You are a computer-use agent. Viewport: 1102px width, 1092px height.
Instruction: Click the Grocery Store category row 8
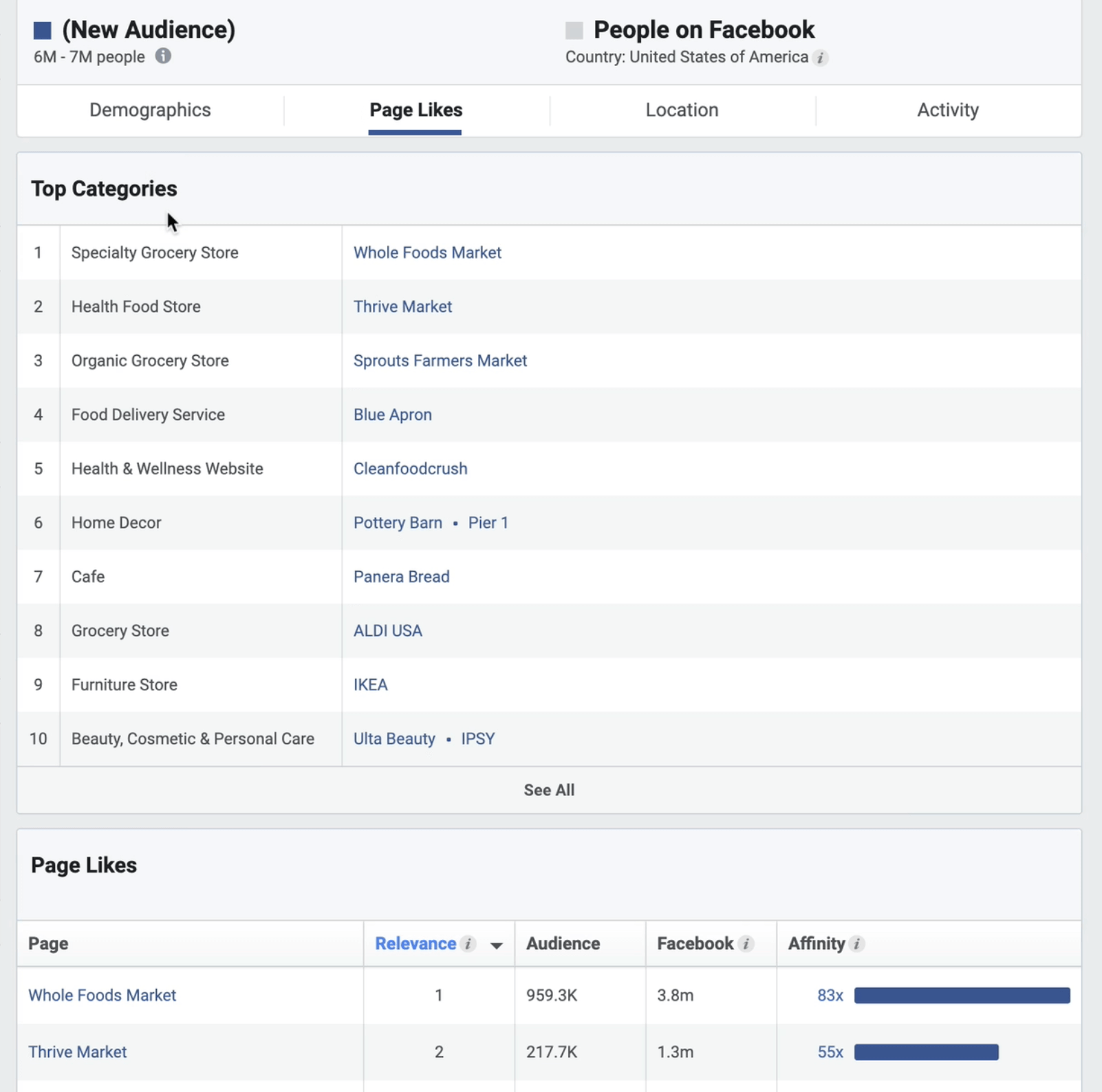tap(120, 631)
